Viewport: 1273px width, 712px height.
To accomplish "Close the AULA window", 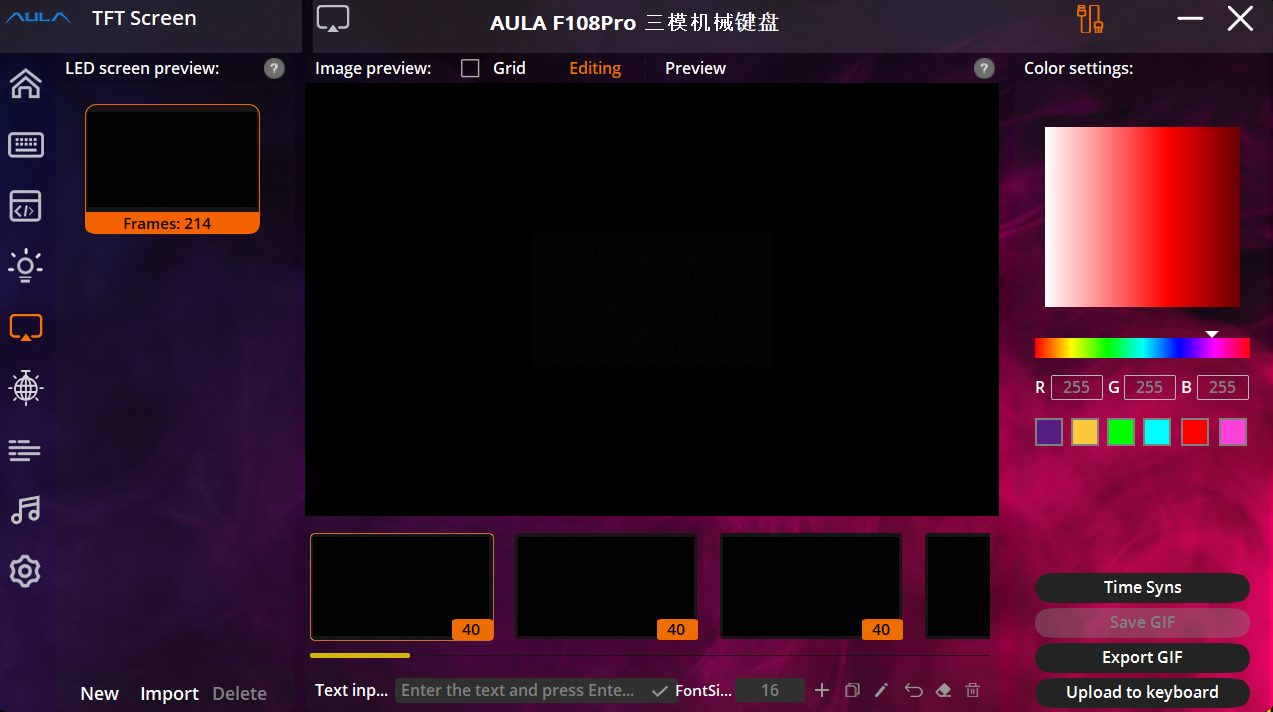I will click(x=1240, y=18).
